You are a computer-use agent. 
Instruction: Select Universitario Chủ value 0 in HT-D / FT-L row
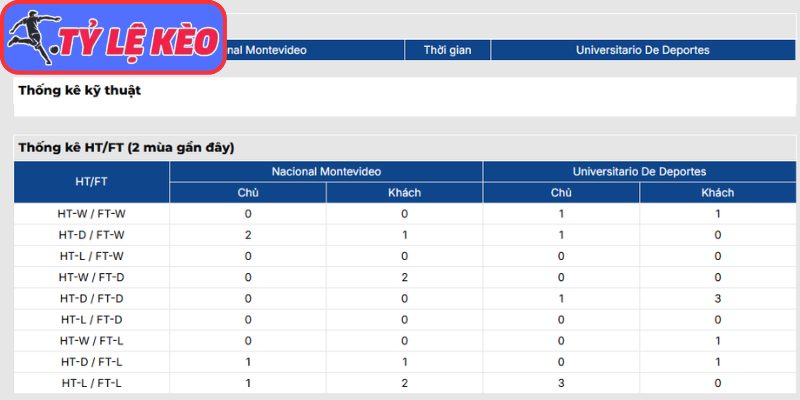561,362
